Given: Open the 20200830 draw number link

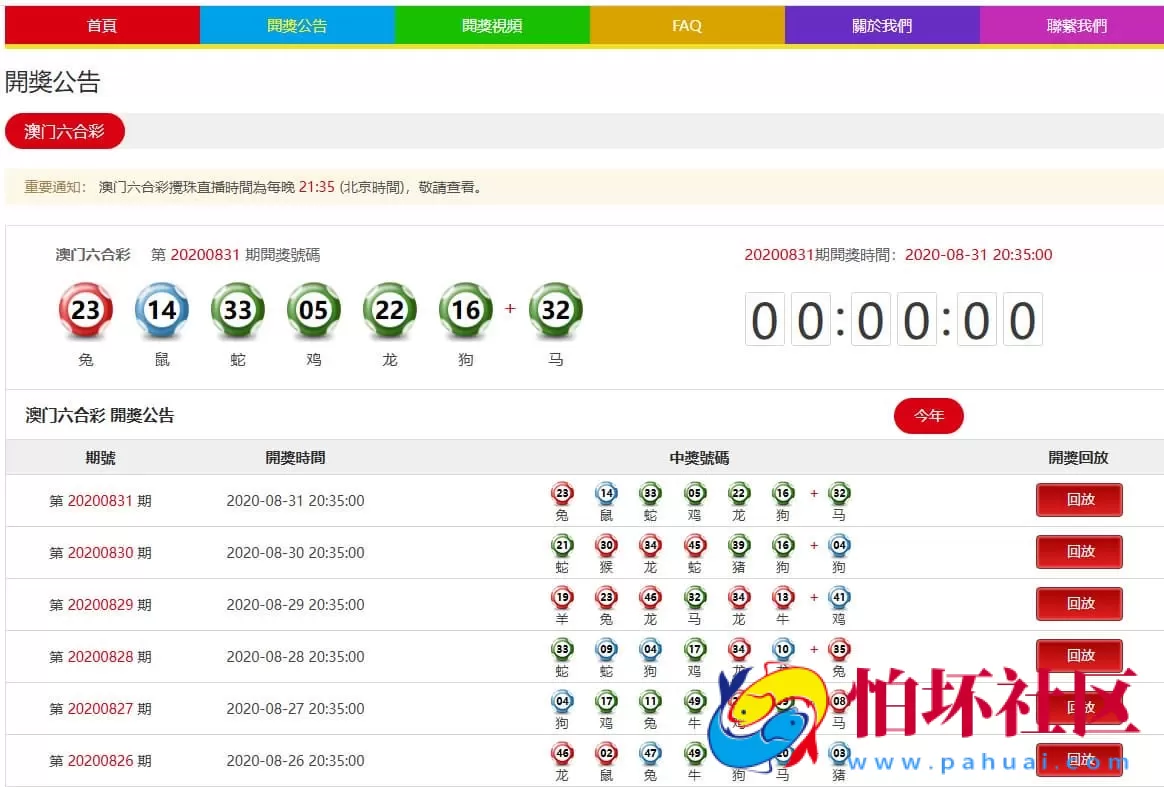Looking at the screenshot, I should [103, 552].
